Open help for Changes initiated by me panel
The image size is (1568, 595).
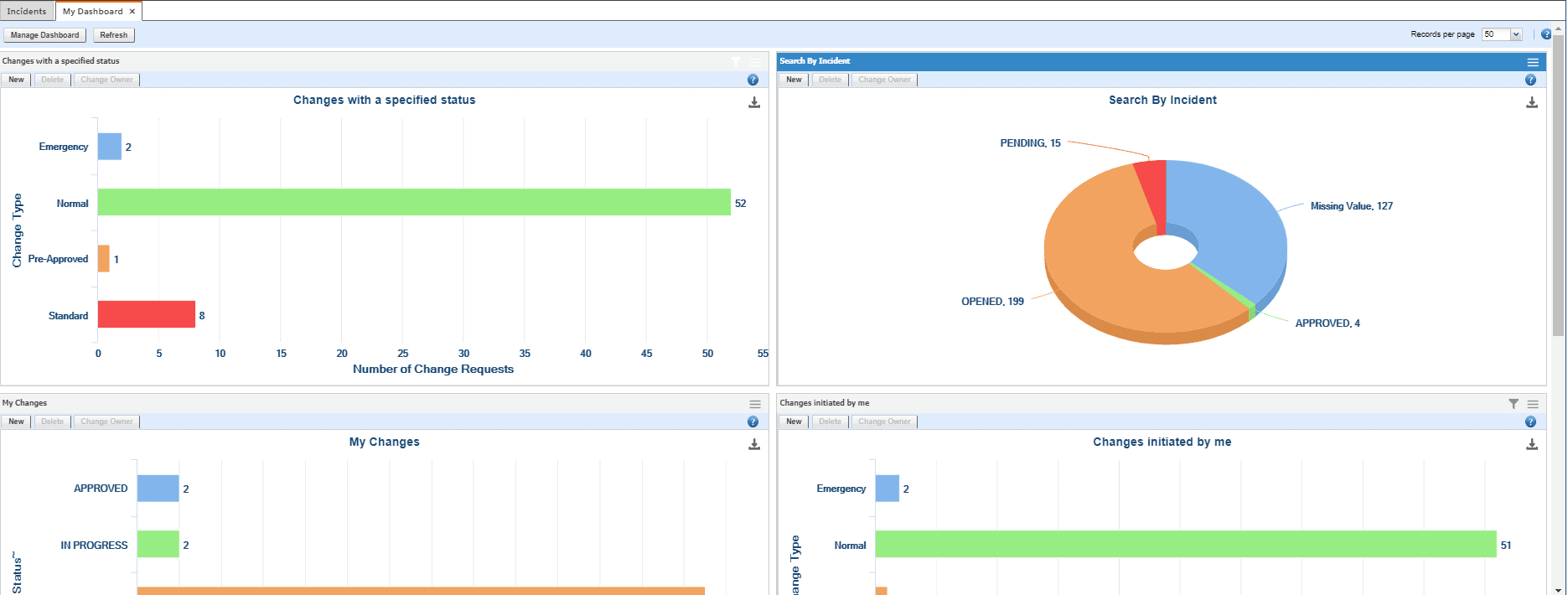tap(1530, 422)
